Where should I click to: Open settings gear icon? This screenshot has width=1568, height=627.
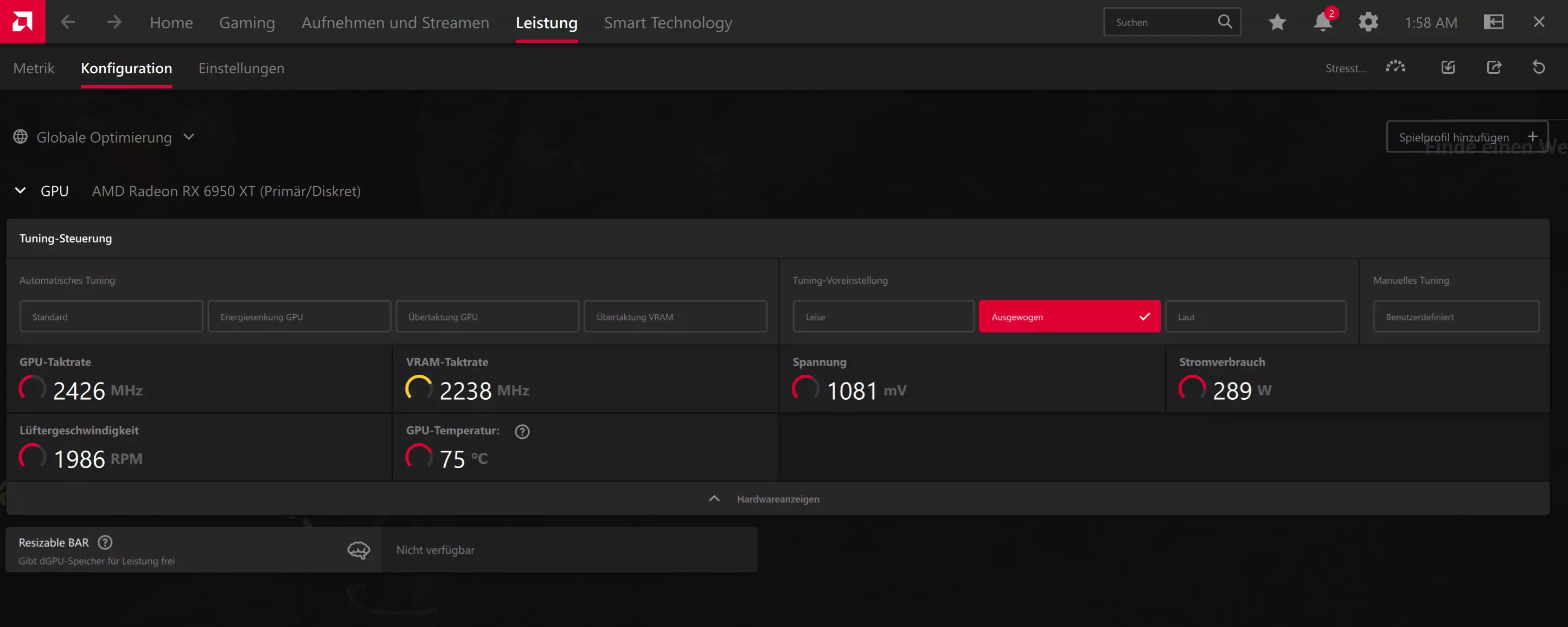point(1368,23)
